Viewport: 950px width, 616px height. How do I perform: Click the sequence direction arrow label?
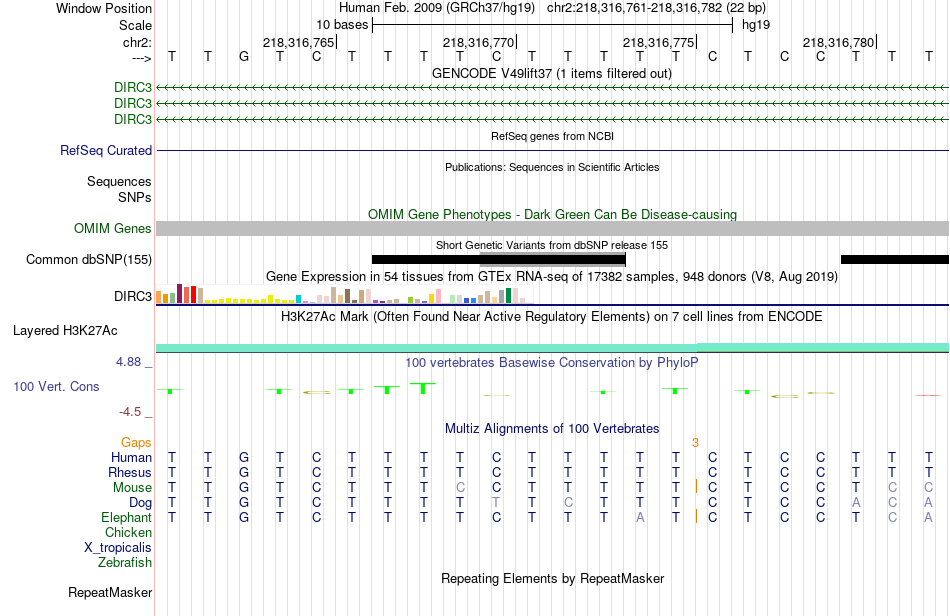tap(141, 58)
